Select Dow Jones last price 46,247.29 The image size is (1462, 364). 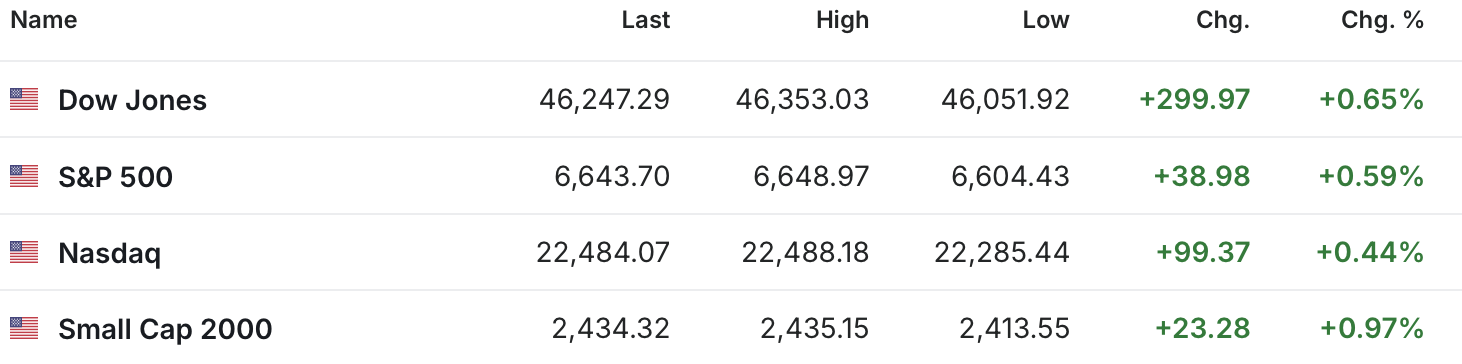coord(604,99)
